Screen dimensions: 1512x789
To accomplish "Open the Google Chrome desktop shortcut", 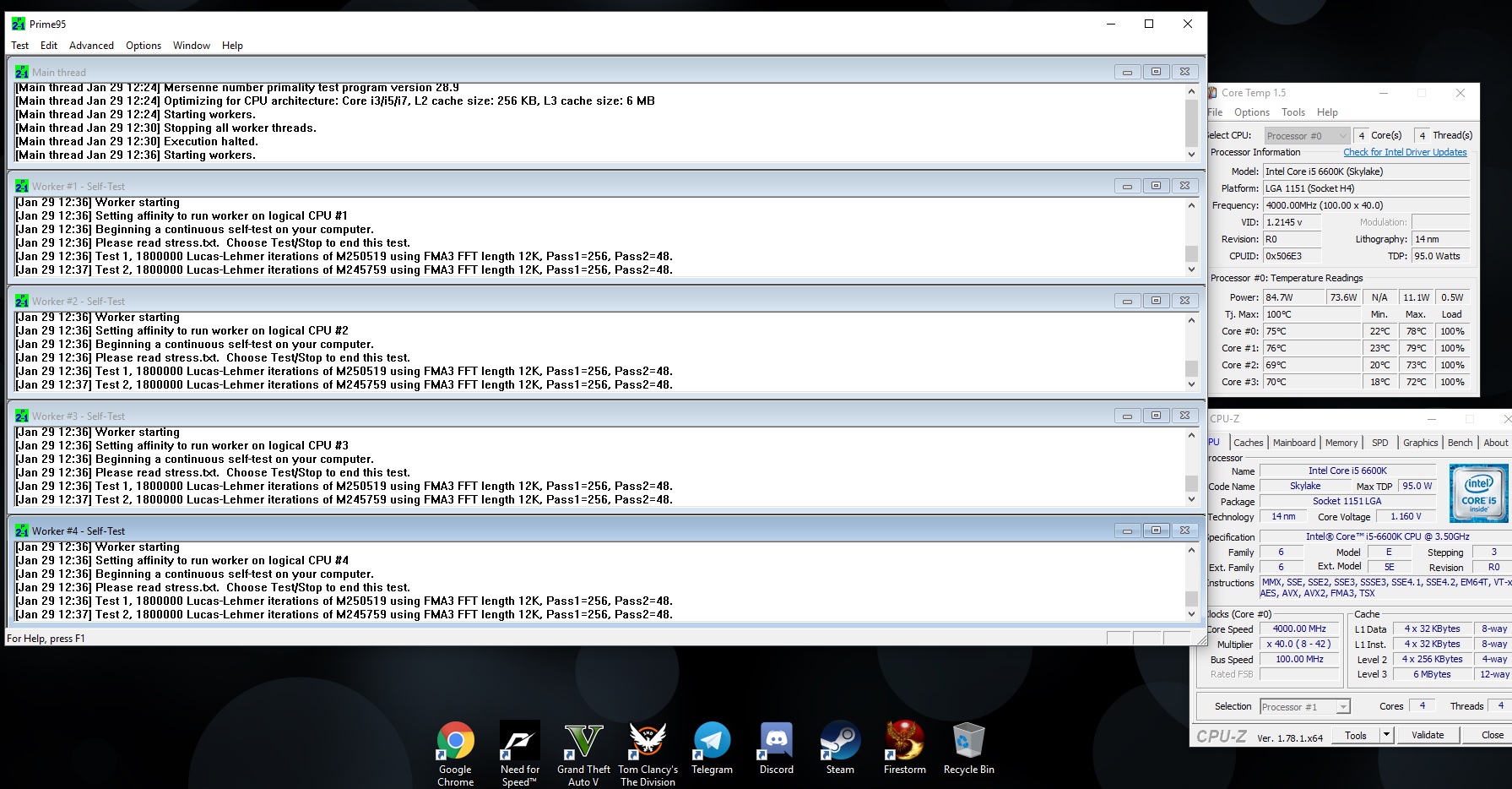I will [x=455, y=753].
